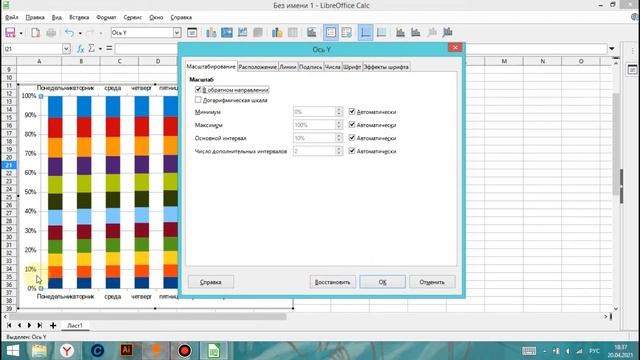Click the Chart Wall icon
This screenshot has width=640, height=360.
point(242,33)
